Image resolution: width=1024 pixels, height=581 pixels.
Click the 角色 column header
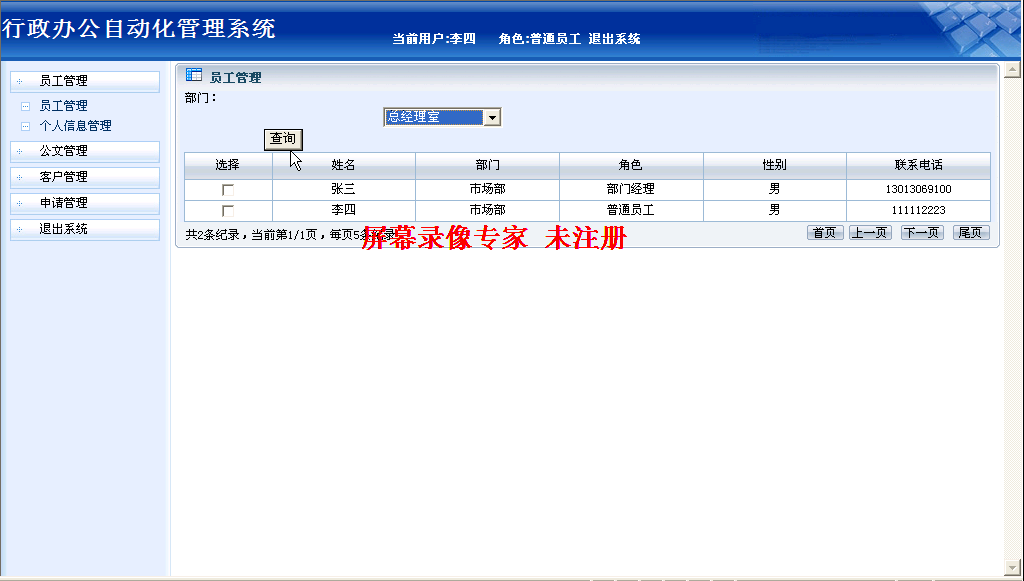tap(631, 166)
